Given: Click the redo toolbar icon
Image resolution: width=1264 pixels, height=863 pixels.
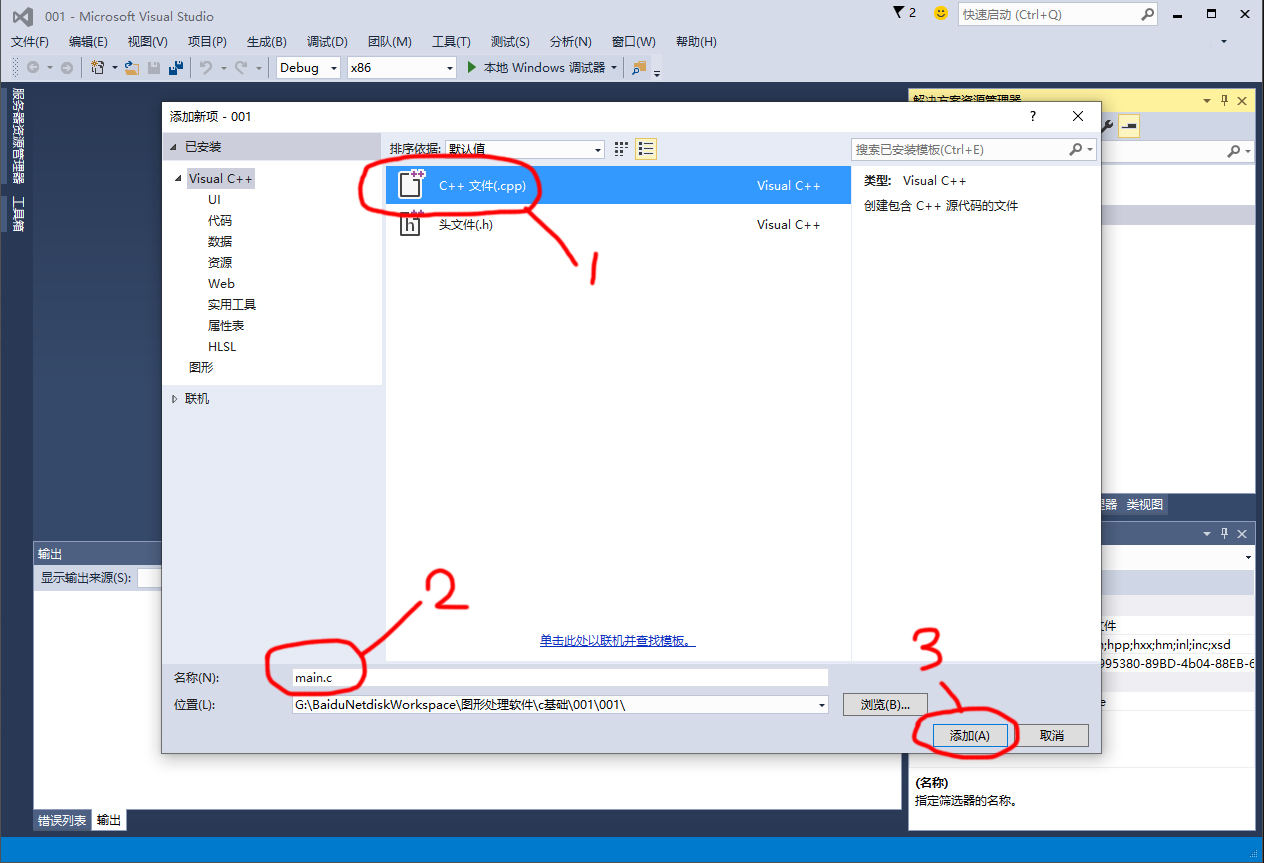Looking at the screenshot, I should point(241,67).
